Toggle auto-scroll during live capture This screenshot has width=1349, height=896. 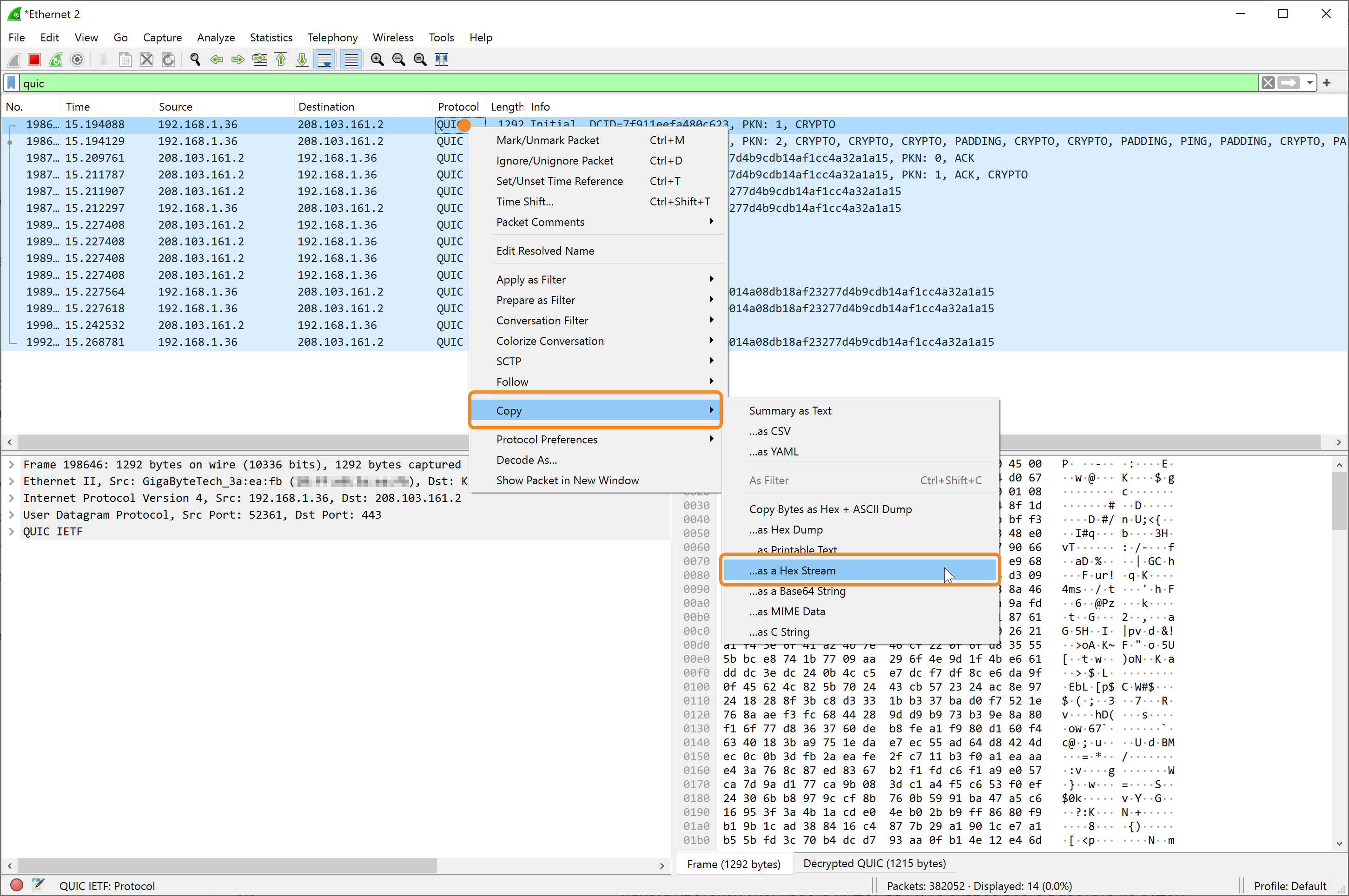point(324,59)
